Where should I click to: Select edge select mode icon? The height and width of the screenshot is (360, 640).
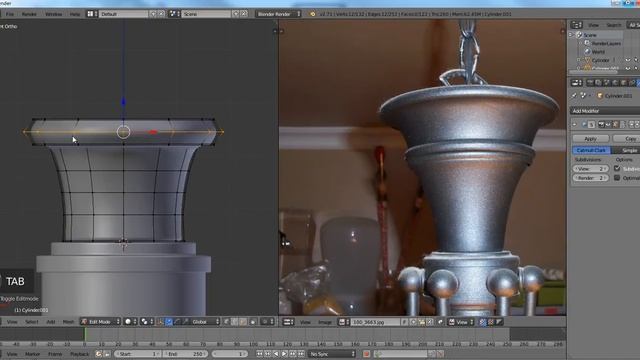click(x=235, y=322)
